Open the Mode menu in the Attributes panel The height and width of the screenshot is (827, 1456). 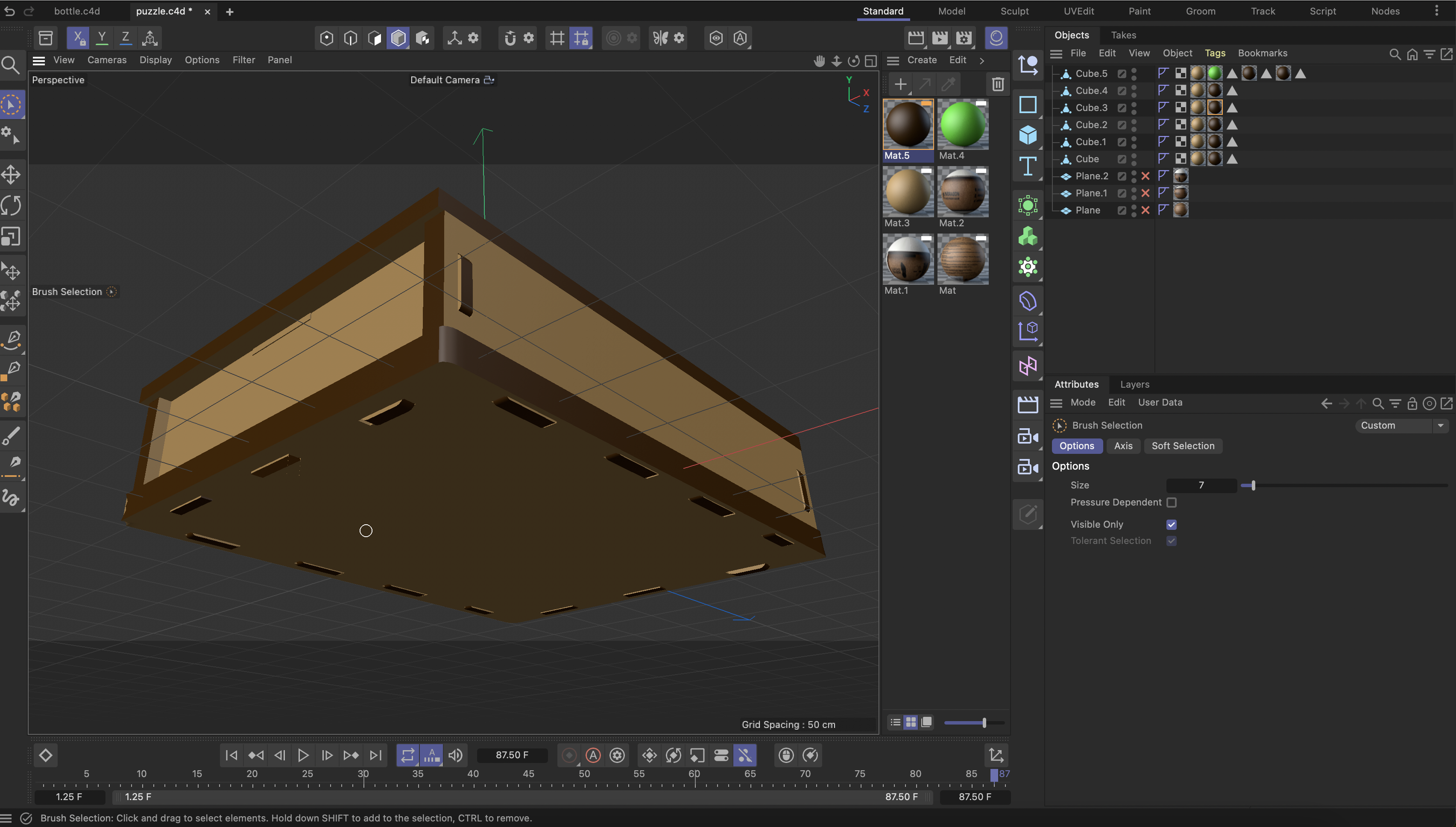[1082, 402]
